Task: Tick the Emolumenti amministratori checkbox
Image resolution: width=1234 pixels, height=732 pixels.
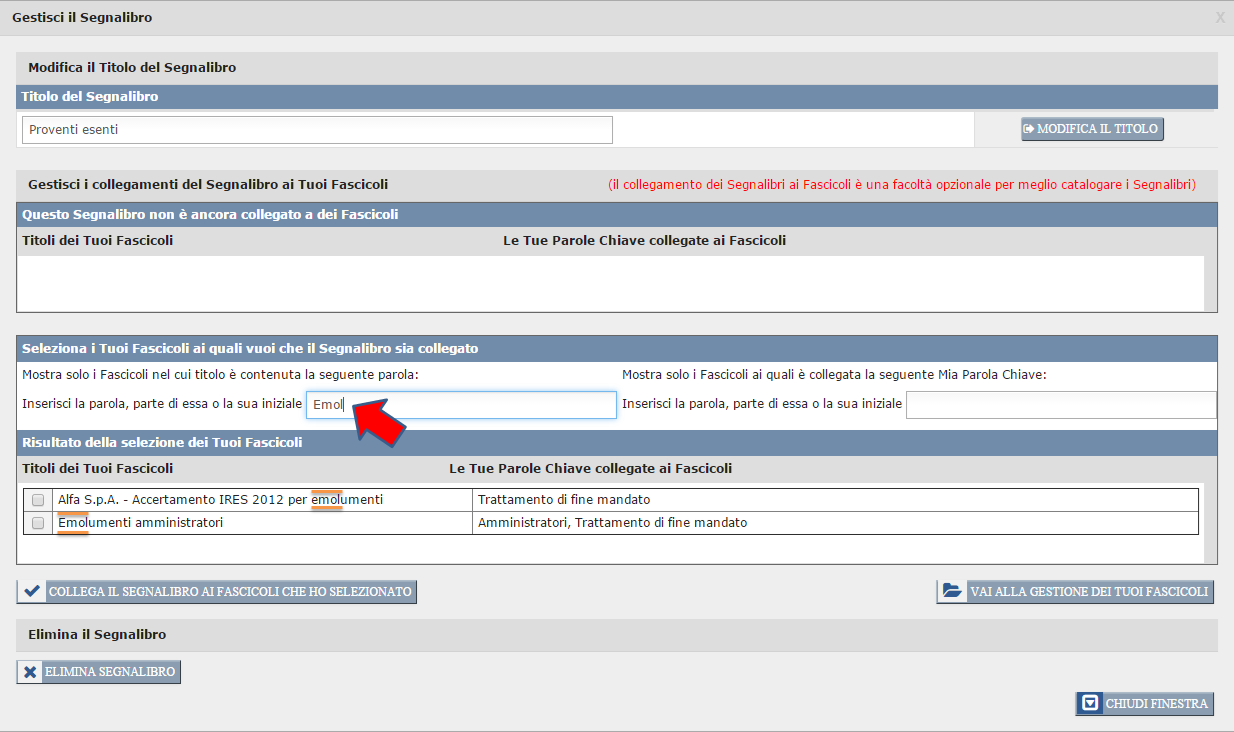Action: [38, 523]
